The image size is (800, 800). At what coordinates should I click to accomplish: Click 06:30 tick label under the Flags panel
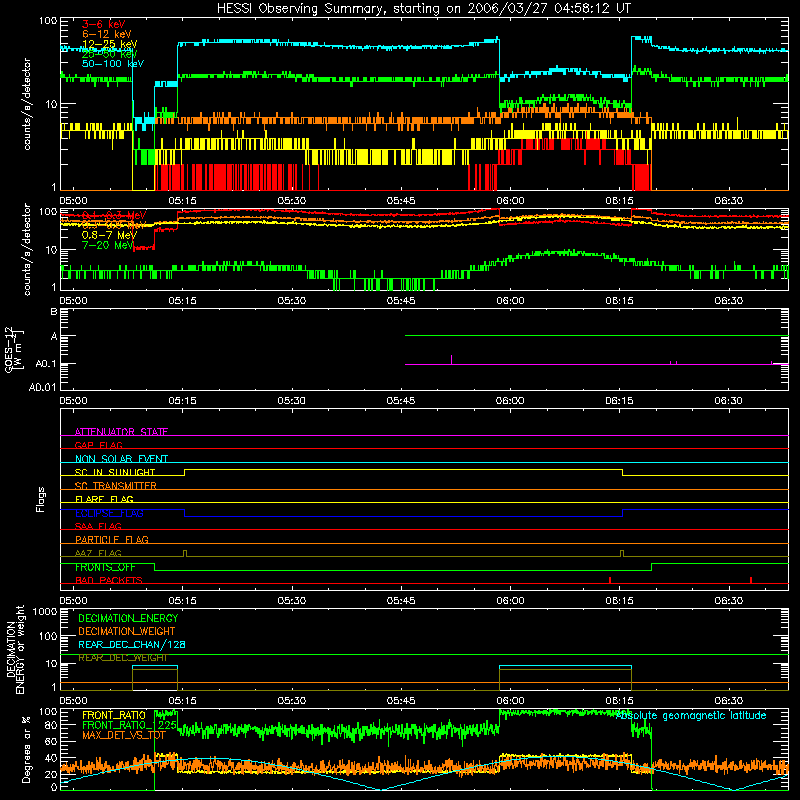coord(729,601)
